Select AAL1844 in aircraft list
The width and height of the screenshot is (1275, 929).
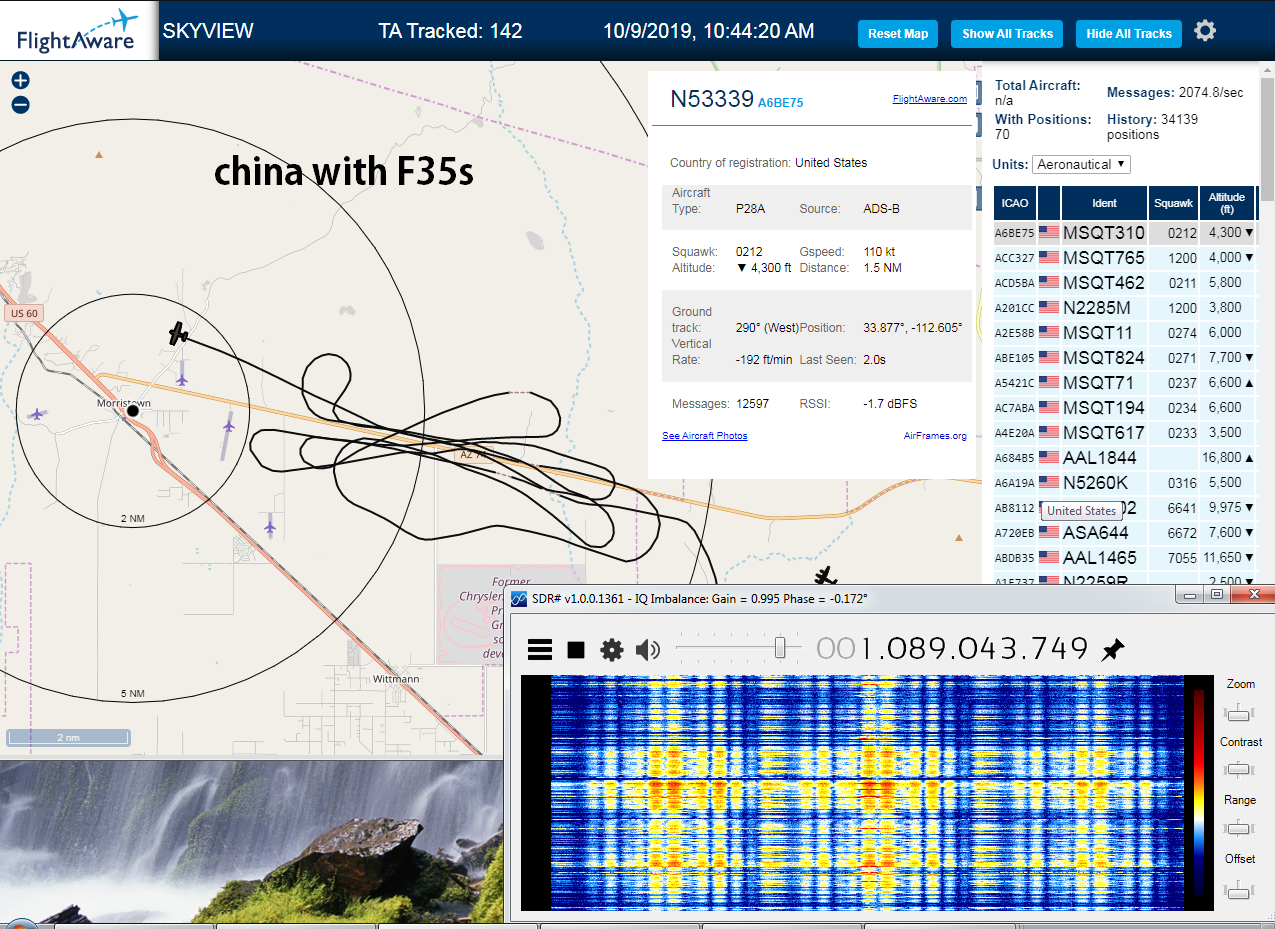[x=1101, y=458]
